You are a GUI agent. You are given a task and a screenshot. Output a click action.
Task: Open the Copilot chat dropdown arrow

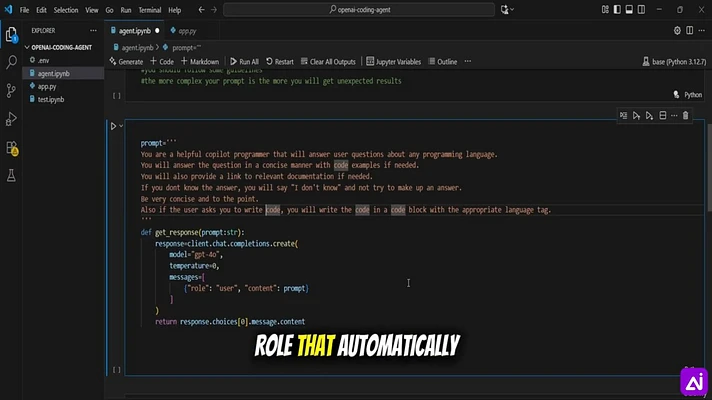pos(512,10)
